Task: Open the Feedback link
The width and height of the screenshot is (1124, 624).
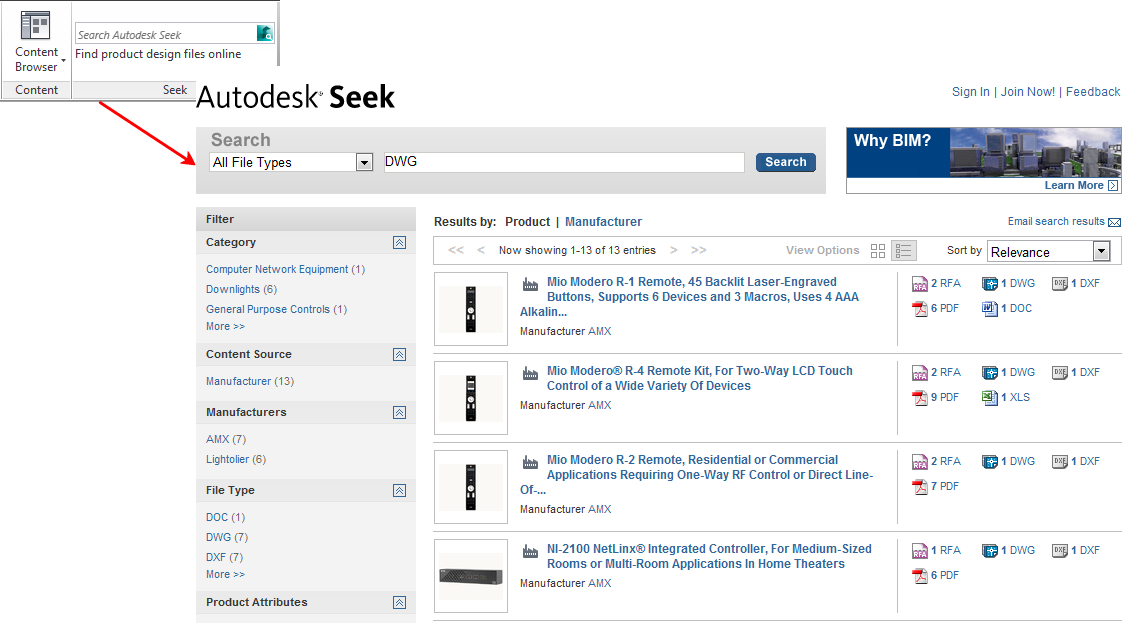Action: [x=1092, y=92]
